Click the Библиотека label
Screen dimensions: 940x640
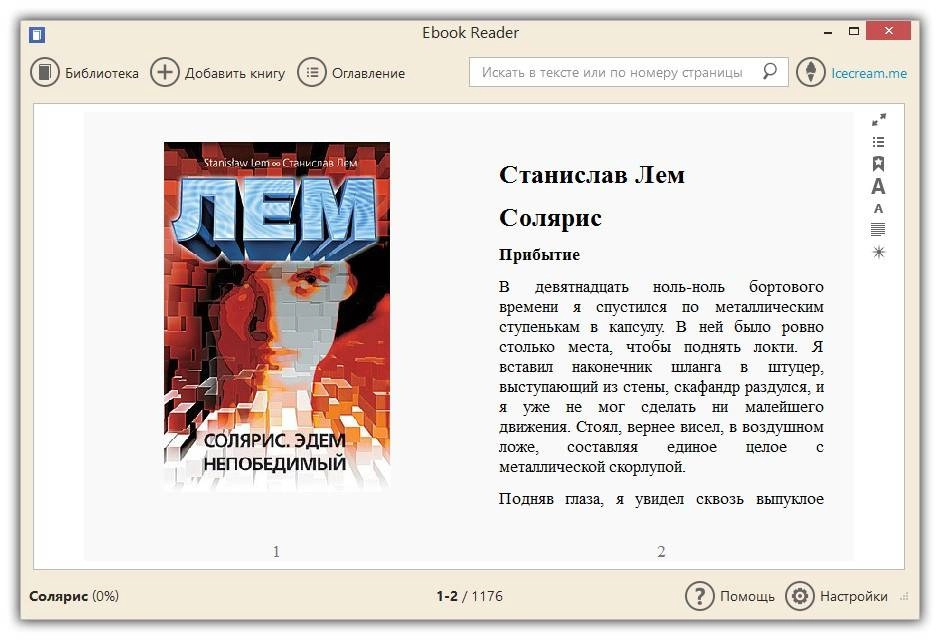[x=102, y=73]
